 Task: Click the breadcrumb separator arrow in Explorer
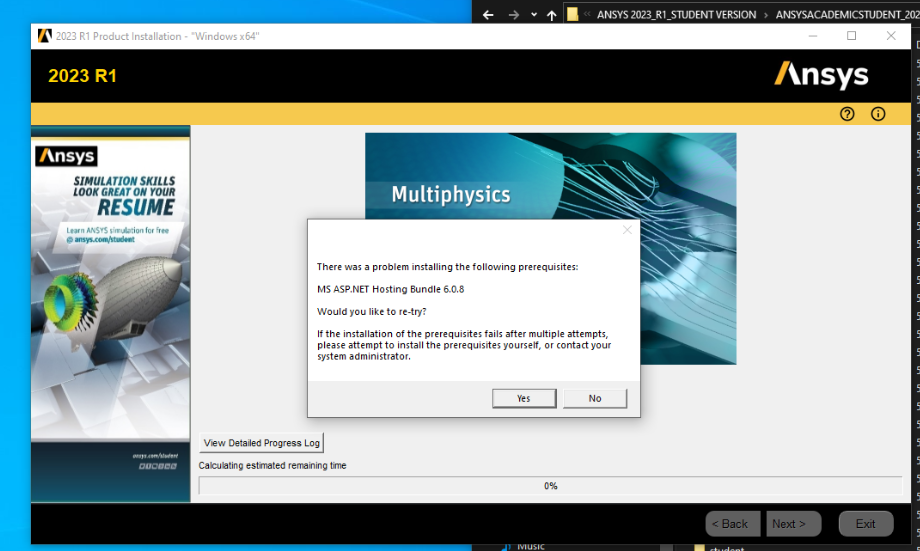pyautogui.click(x=766, y=15)
